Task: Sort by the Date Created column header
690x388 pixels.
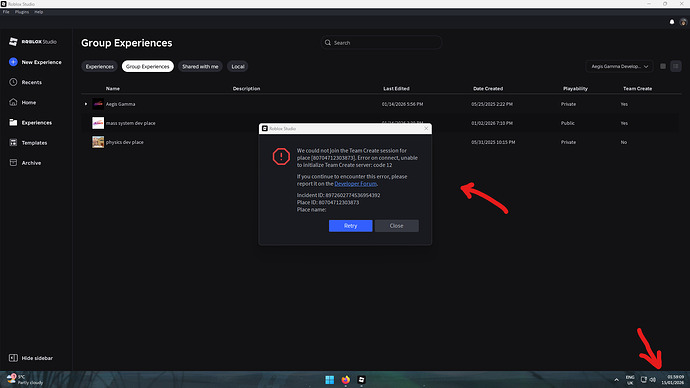Action: coord(488,88)
